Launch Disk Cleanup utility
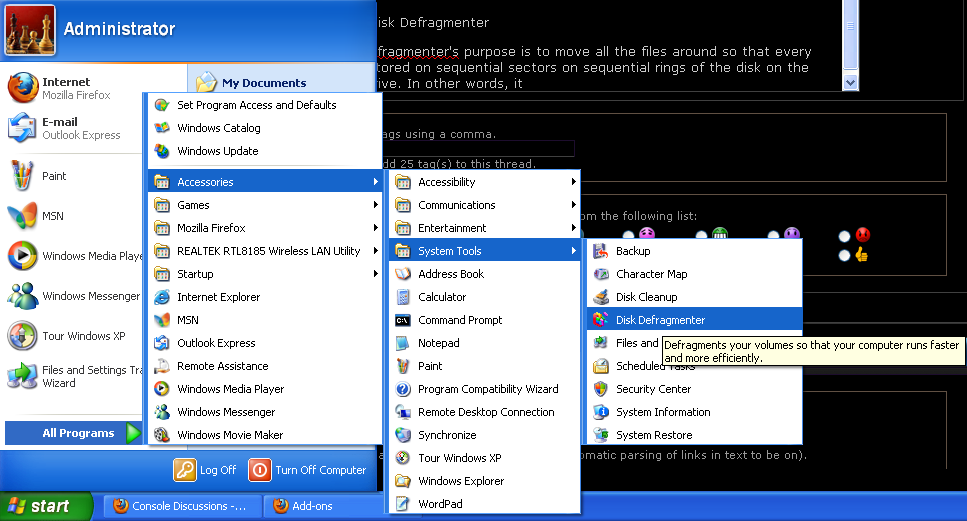 [646, 297]
